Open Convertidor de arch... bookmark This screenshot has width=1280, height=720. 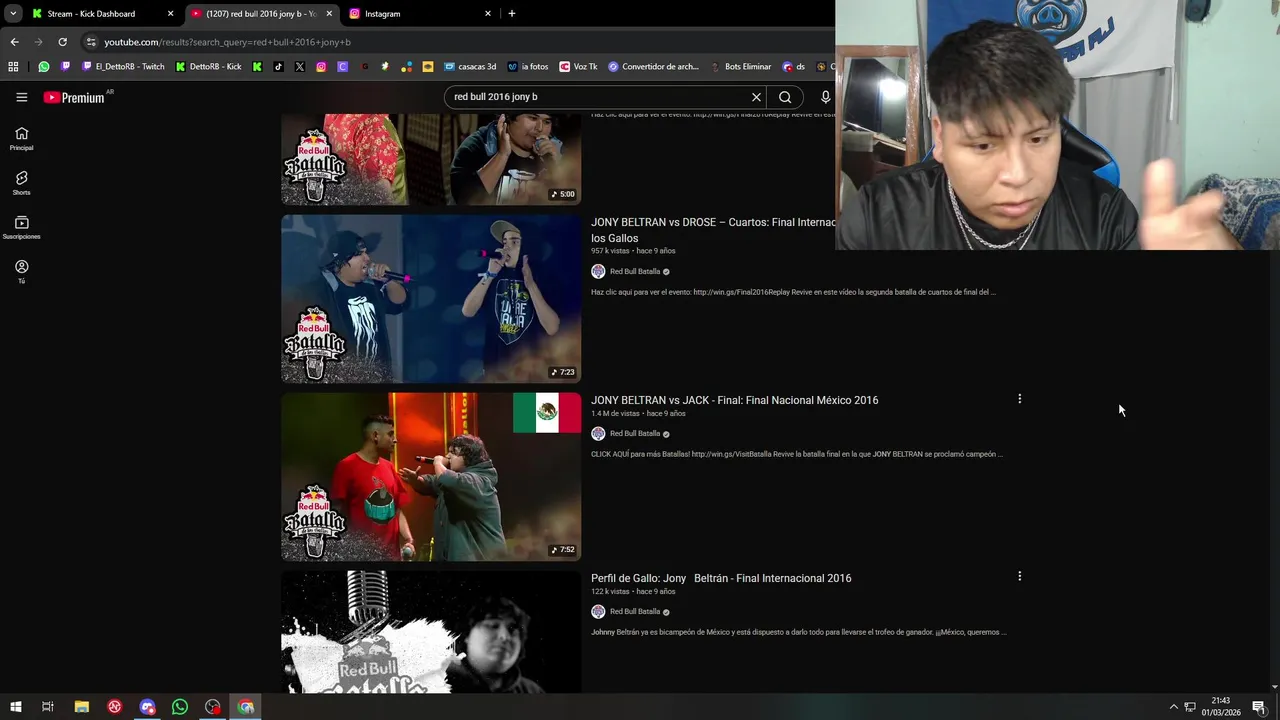(654, 67)
